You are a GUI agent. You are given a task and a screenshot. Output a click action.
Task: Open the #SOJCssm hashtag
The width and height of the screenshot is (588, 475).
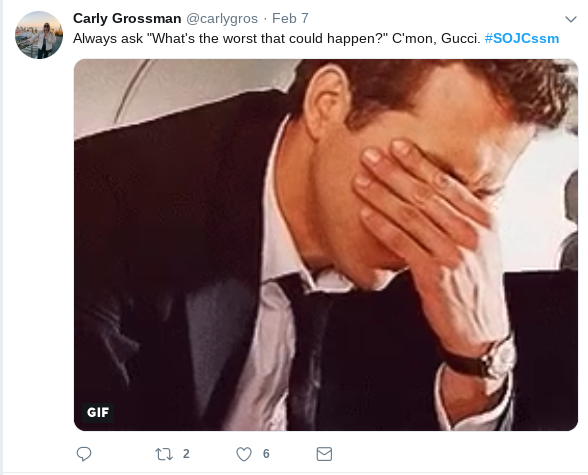522,38
